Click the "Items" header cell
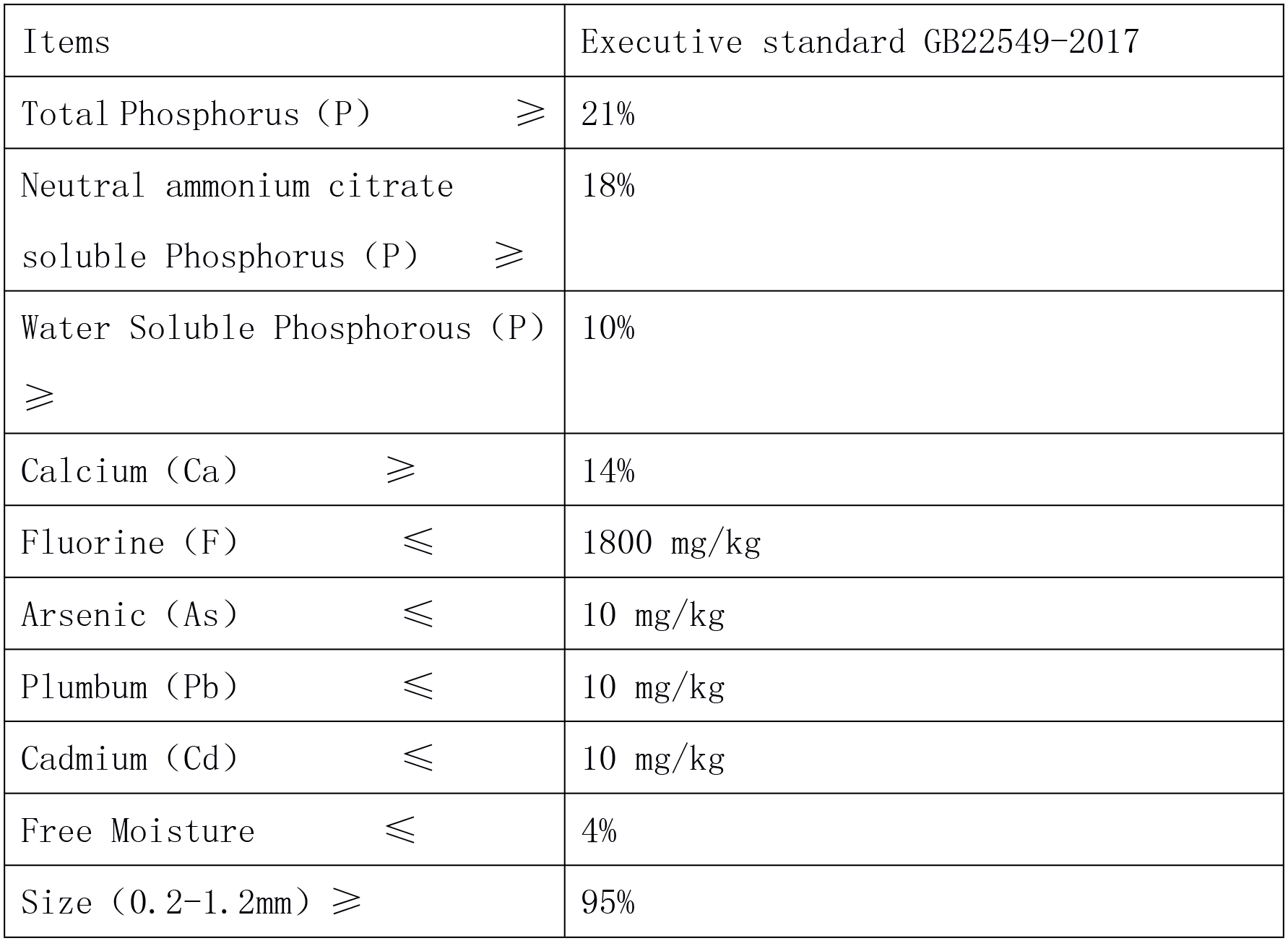This screenshot has width=1288, height=941. point(66,42)
